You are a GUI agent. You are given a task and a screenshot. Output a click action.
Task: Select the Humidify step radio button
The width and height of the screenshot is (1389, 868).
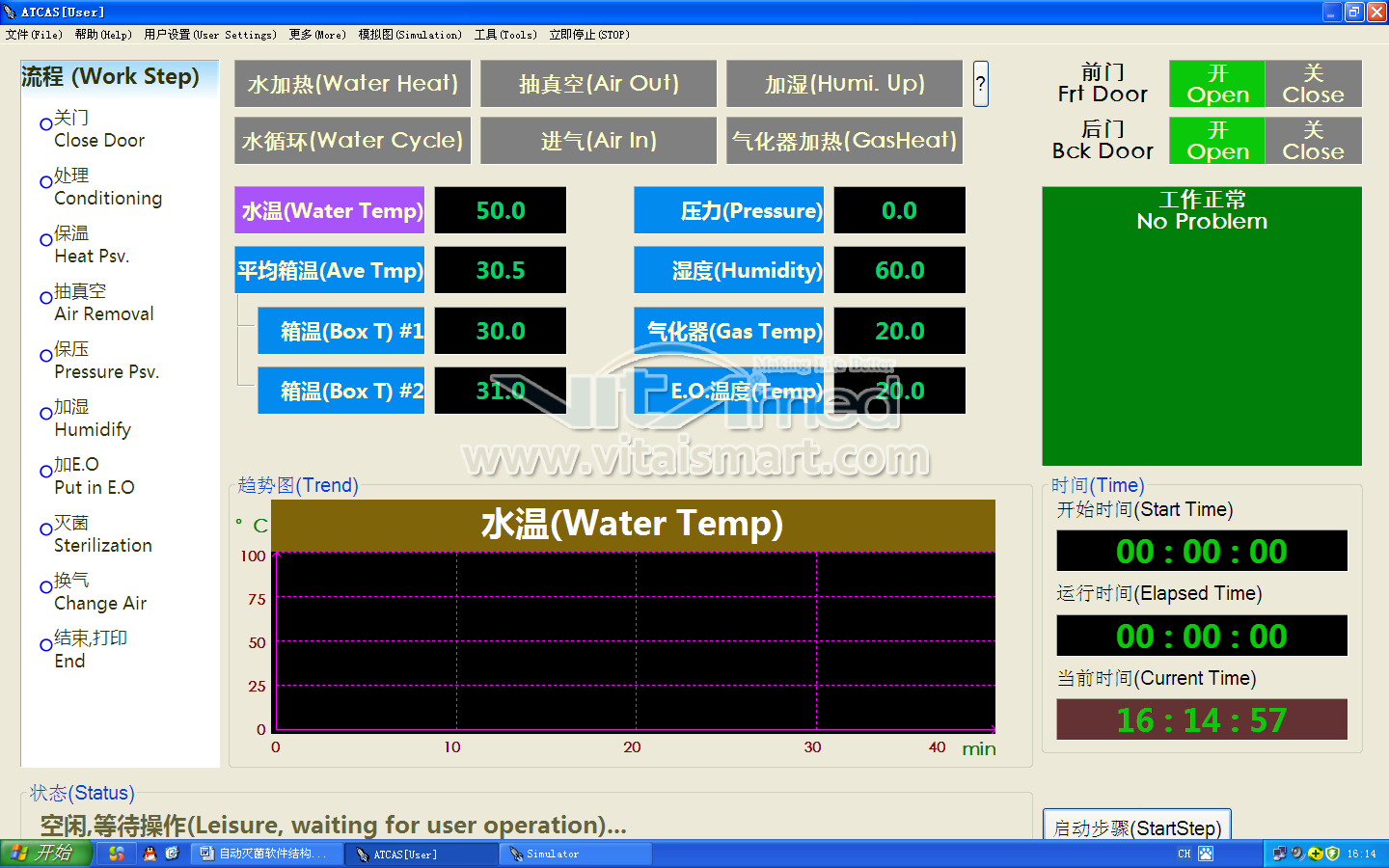click(45, 414)
